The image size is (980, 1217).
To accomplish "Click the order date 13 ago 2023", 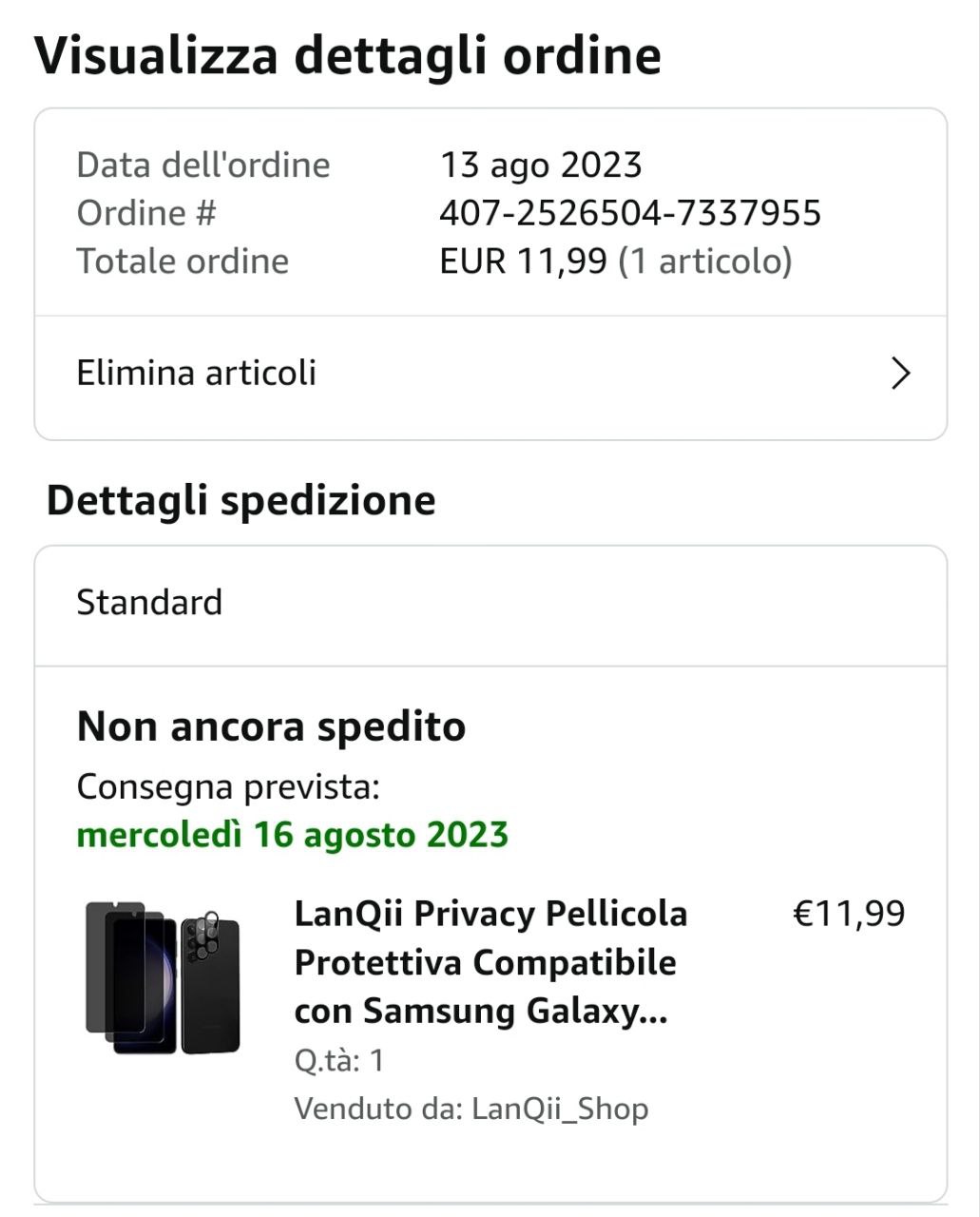I will coord(540,165).
